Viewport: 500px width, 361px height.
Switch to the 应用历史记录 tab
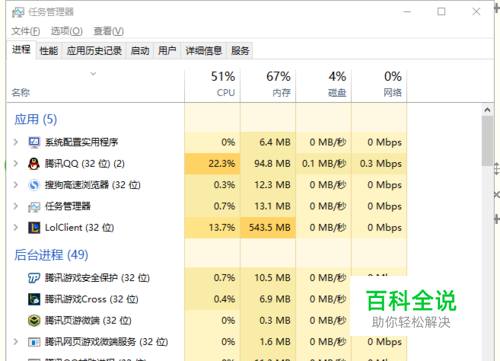(94, 51)
